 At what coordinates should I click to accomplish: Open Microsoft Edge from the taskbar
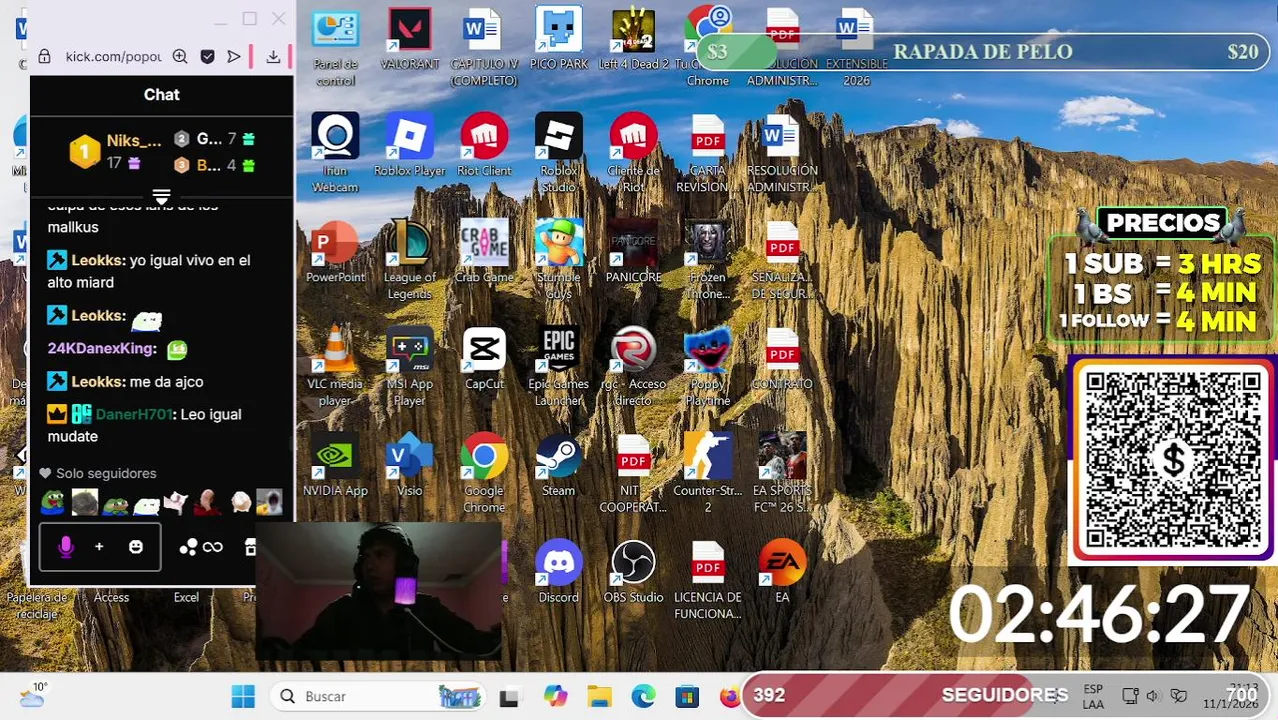click(x=643, y=696)
